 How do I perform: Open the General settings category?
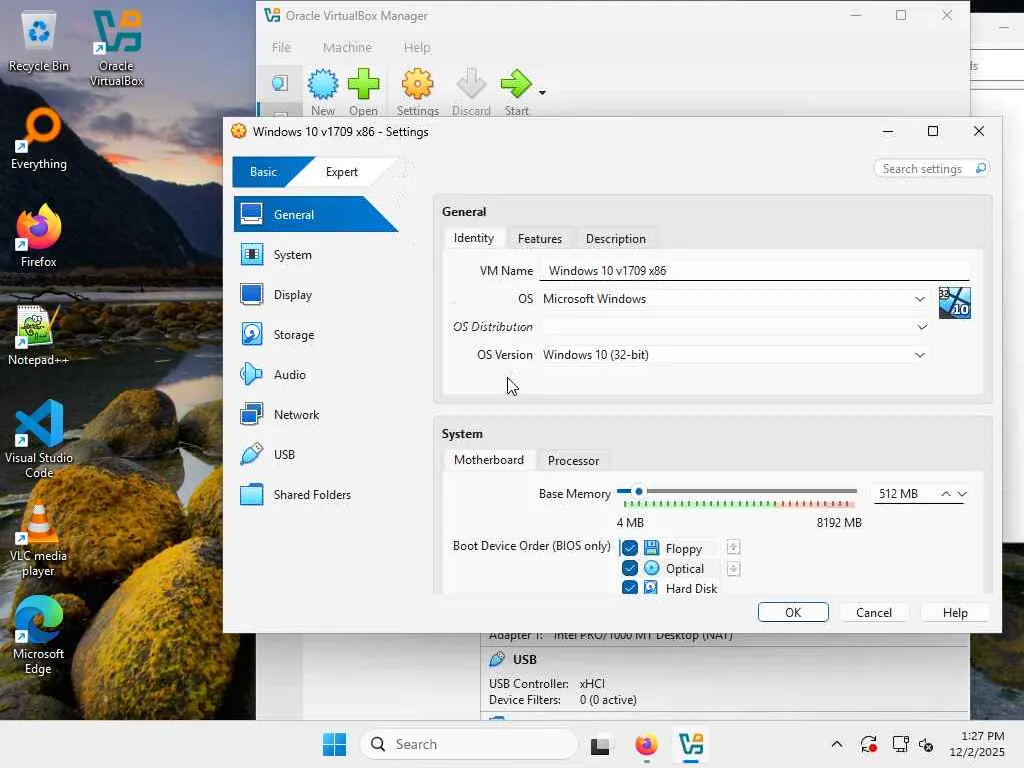315,214
